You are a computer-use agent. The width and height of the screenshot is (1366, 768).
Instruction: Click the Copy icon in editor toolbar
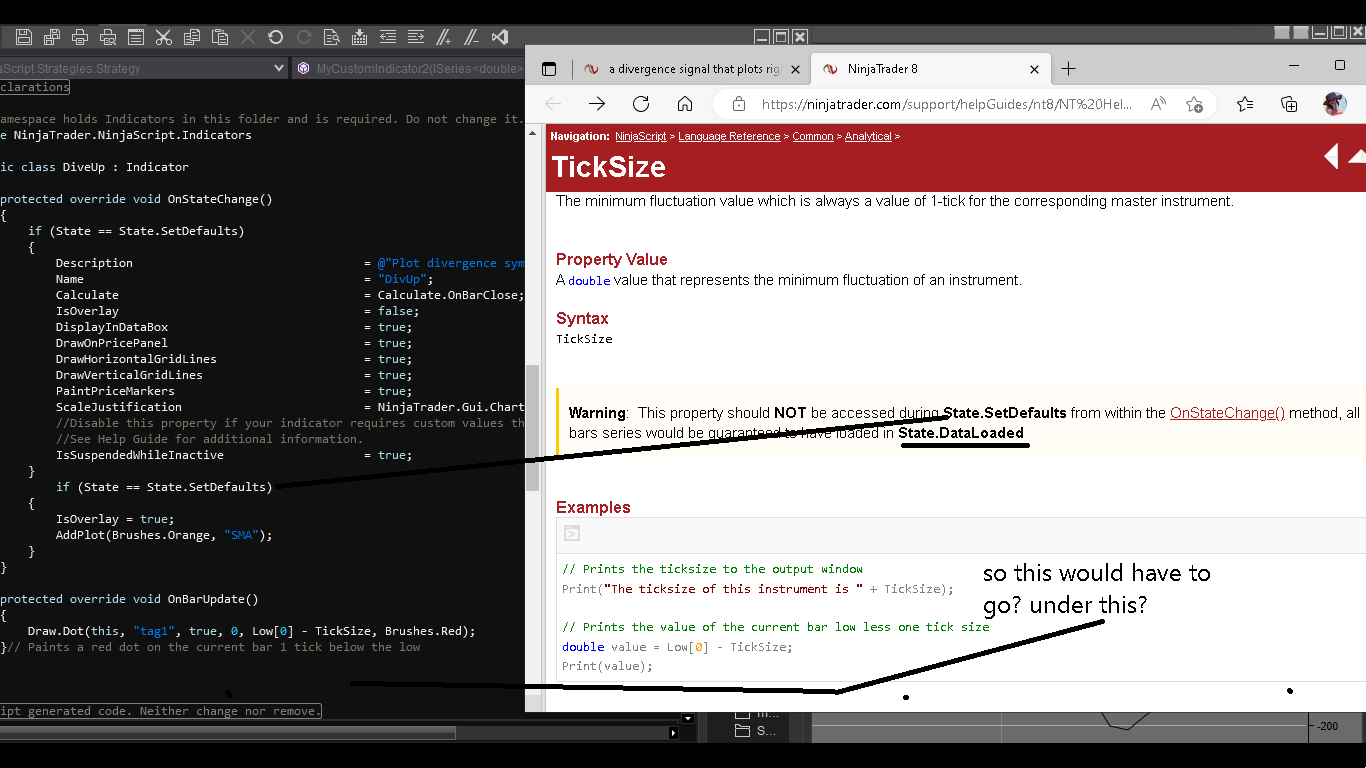[192, 38]
